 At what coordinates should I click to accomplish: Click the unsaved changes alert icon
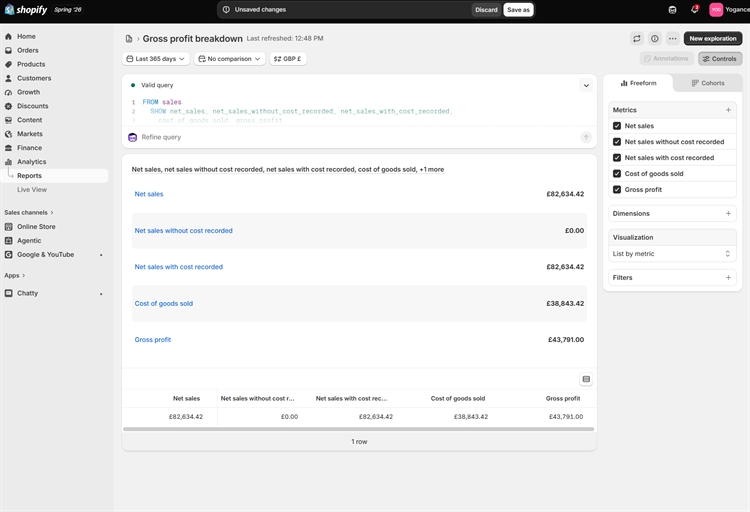pyautogui.click(x=226, y=10)
